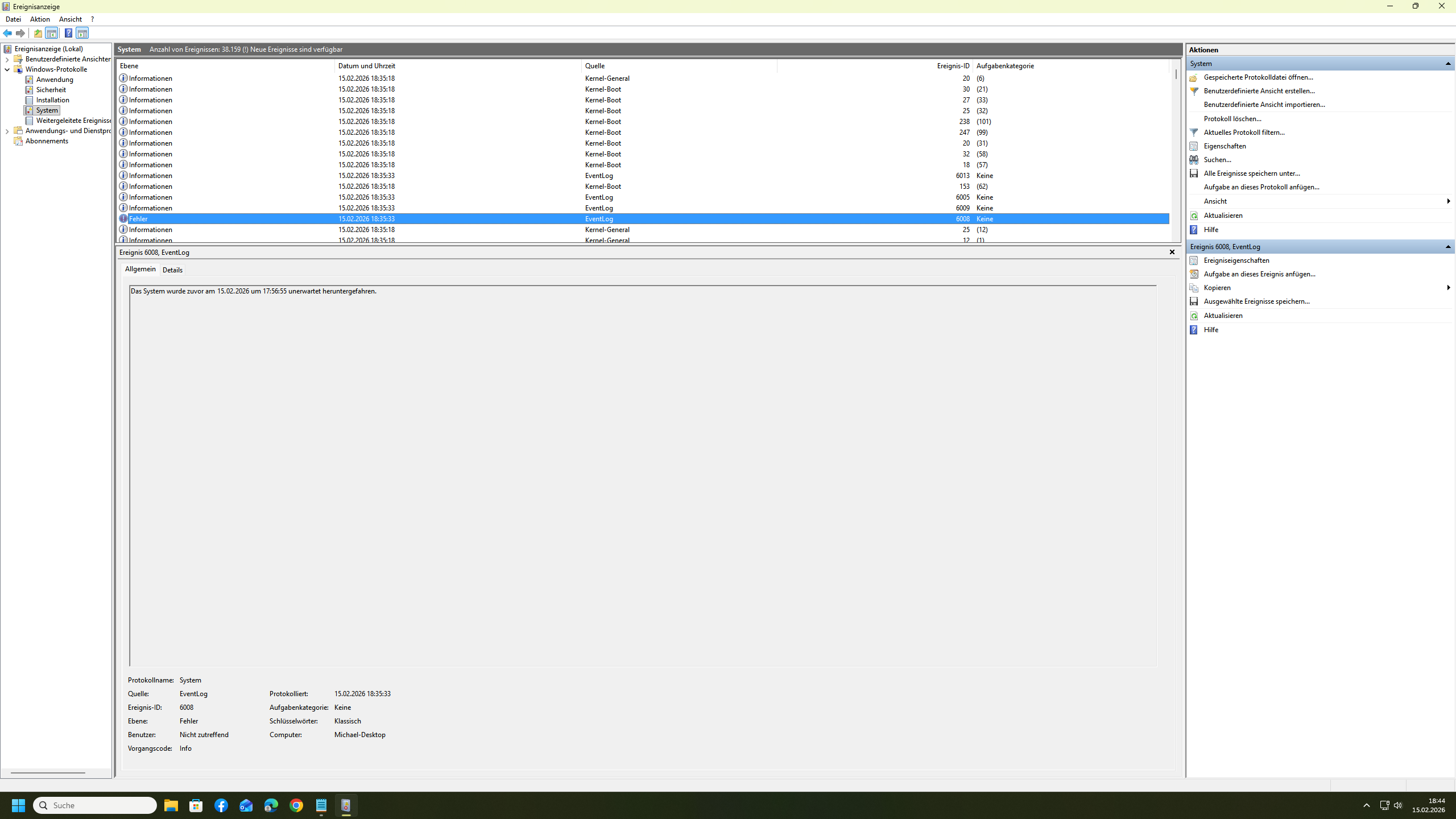Expand Kopieren submenu arrow
Screen dimensions: 1456x819
coord(1448,288)
